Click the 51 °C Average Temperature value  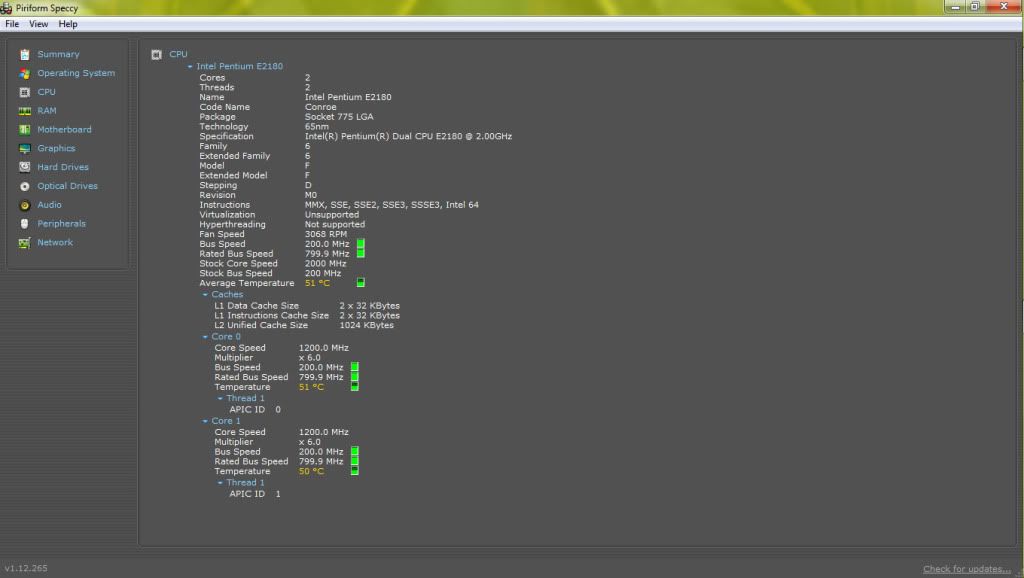tap(317, 283)
